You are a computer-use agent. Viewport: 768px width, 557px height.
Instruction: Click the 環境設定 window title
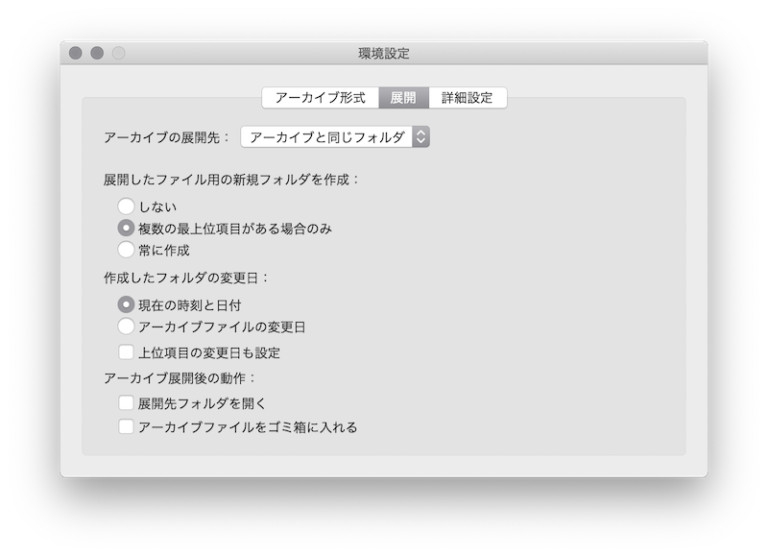384,53
